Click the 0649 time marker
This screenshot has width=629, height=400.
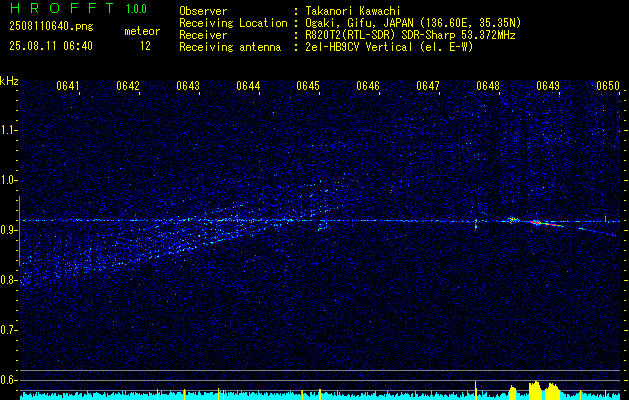tap(548, 86)
